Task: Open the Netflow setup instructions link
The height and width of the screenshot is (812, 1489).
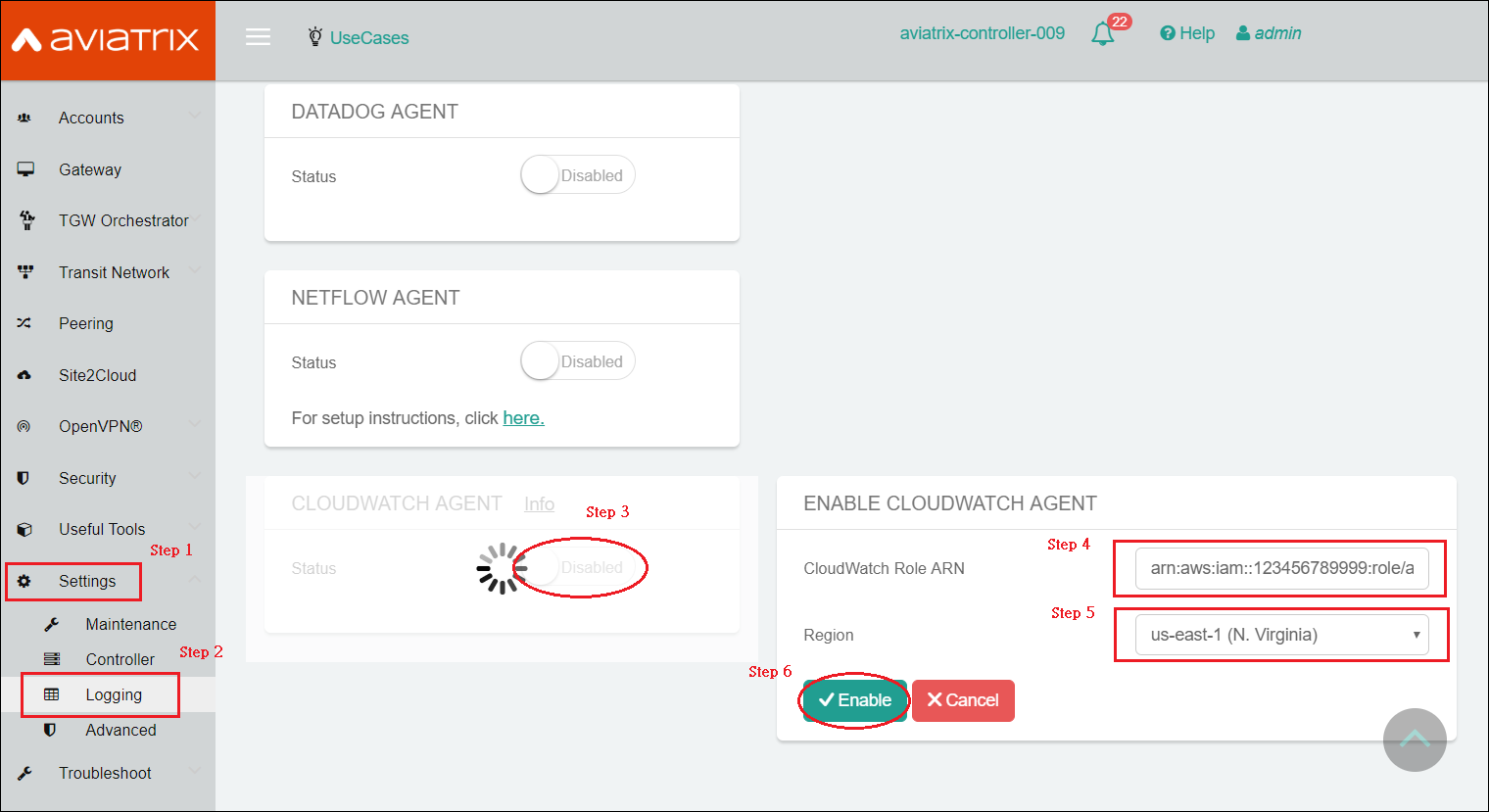Action: pyautogui.click(x=523, y=417)
